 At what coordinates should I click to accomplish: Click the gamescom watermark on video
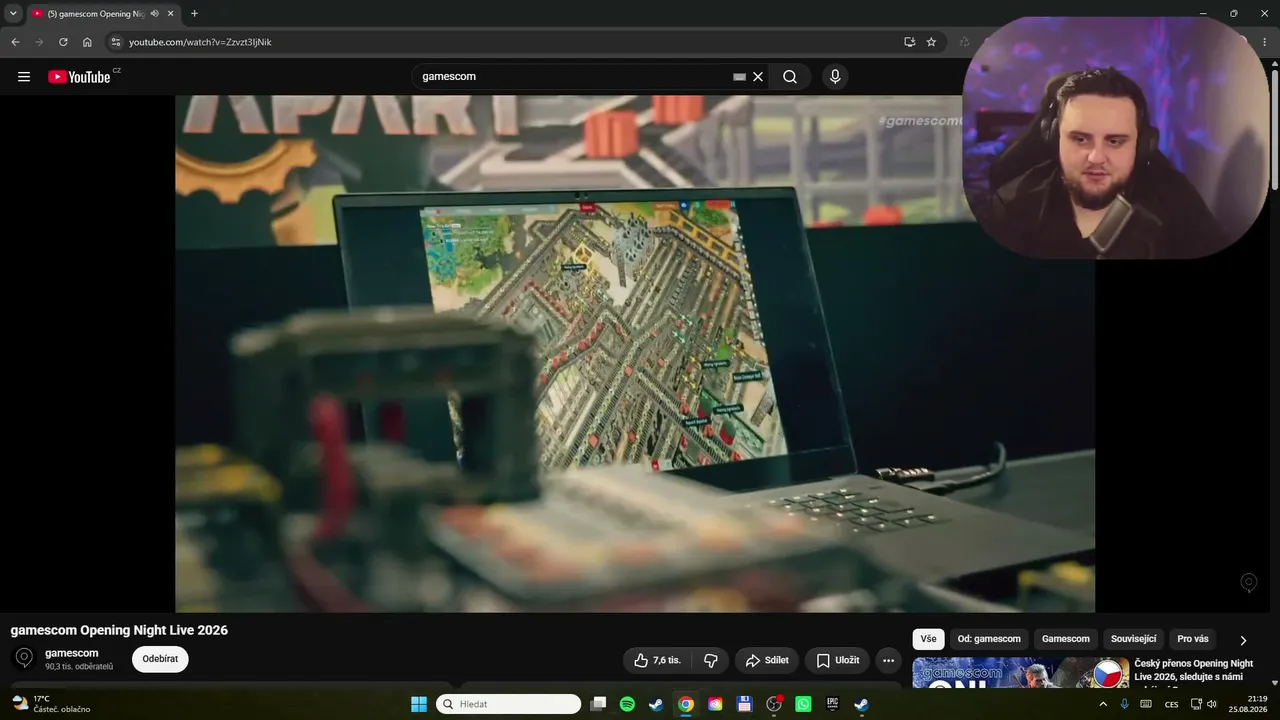coord(1248,582)
